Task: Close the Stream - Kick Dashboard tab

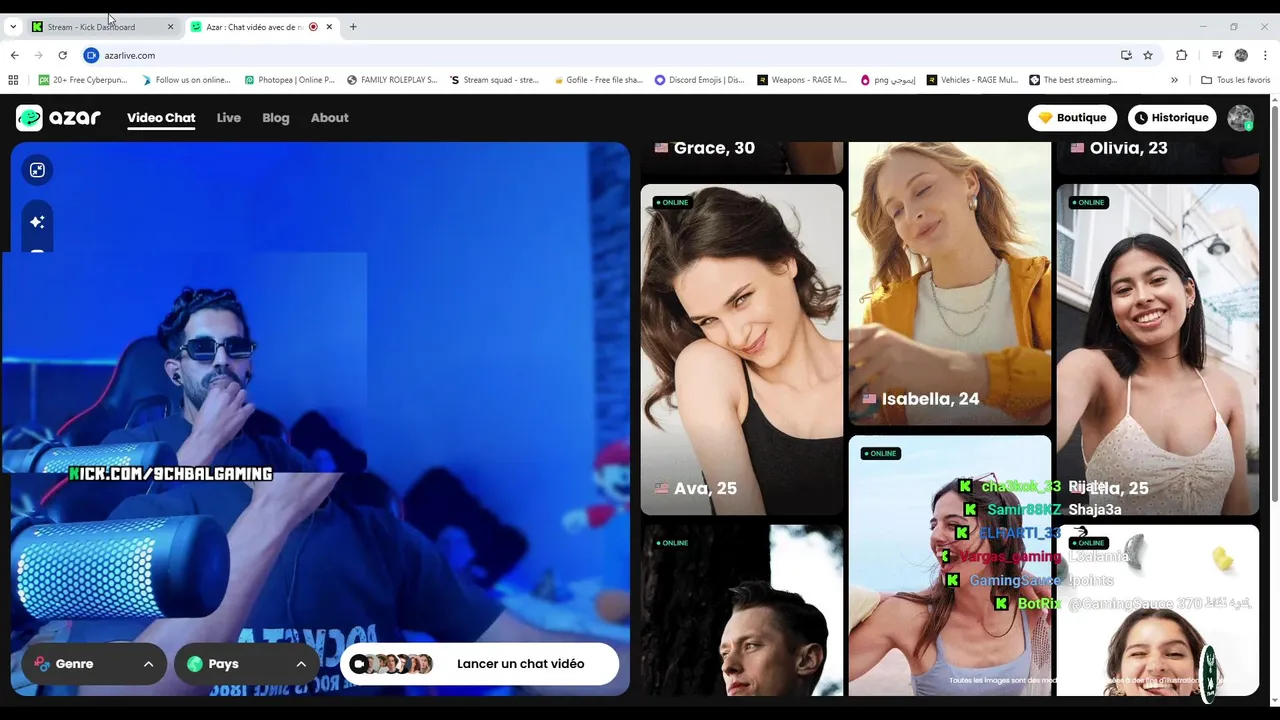Action: 170,27
